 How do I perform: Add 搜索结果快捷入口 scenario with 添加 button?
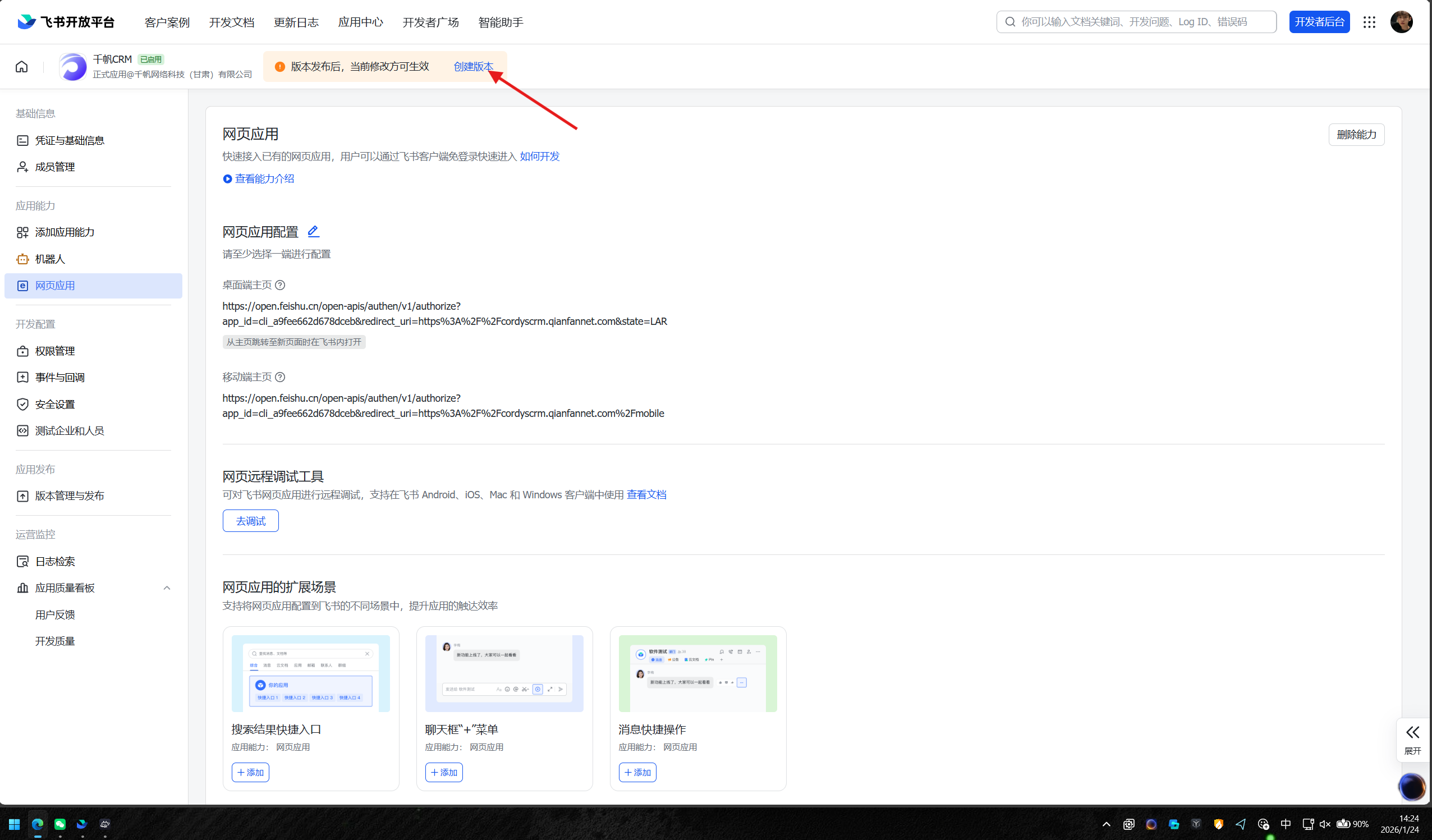coord(250,772)
